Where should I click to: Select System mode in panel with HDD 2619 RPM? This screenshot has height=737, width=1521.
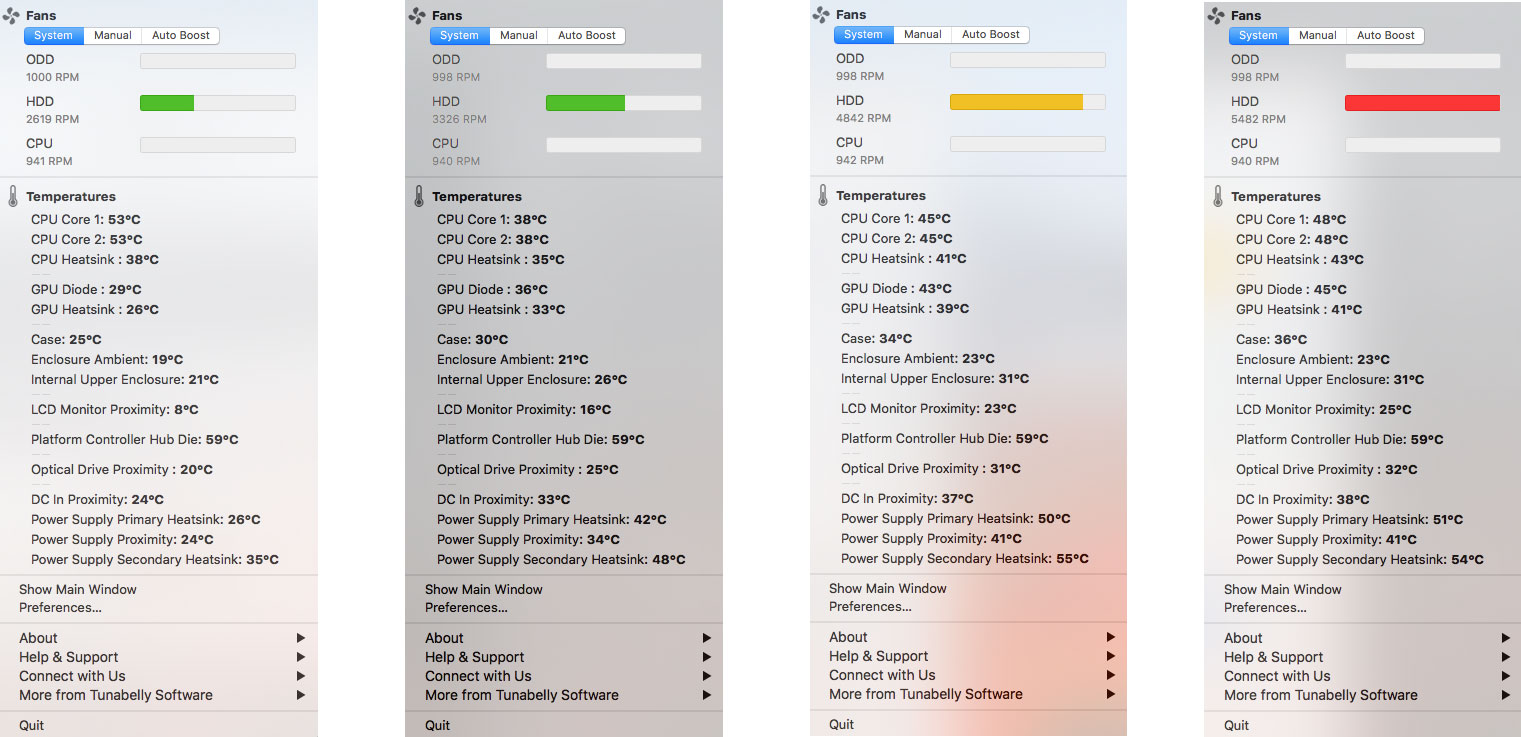[53, 35]
